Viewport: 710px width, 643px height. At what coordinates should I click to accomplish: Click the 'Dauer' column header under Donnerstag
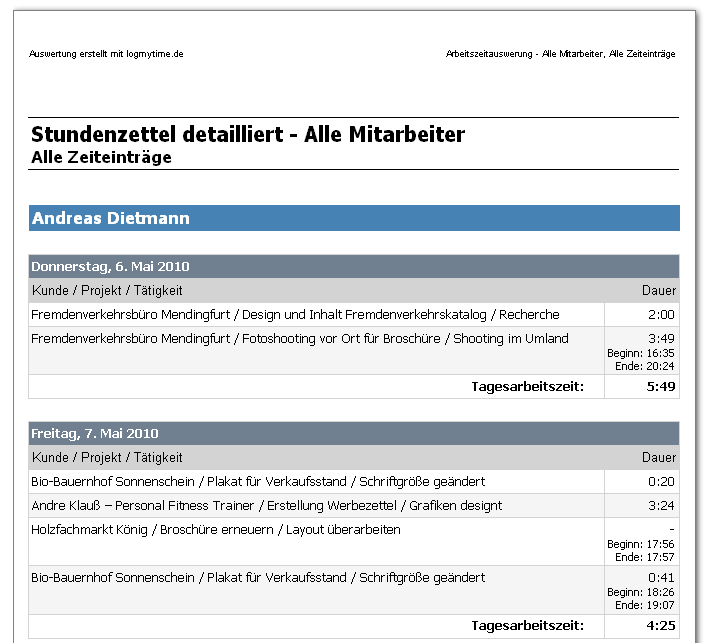[658, 291]
